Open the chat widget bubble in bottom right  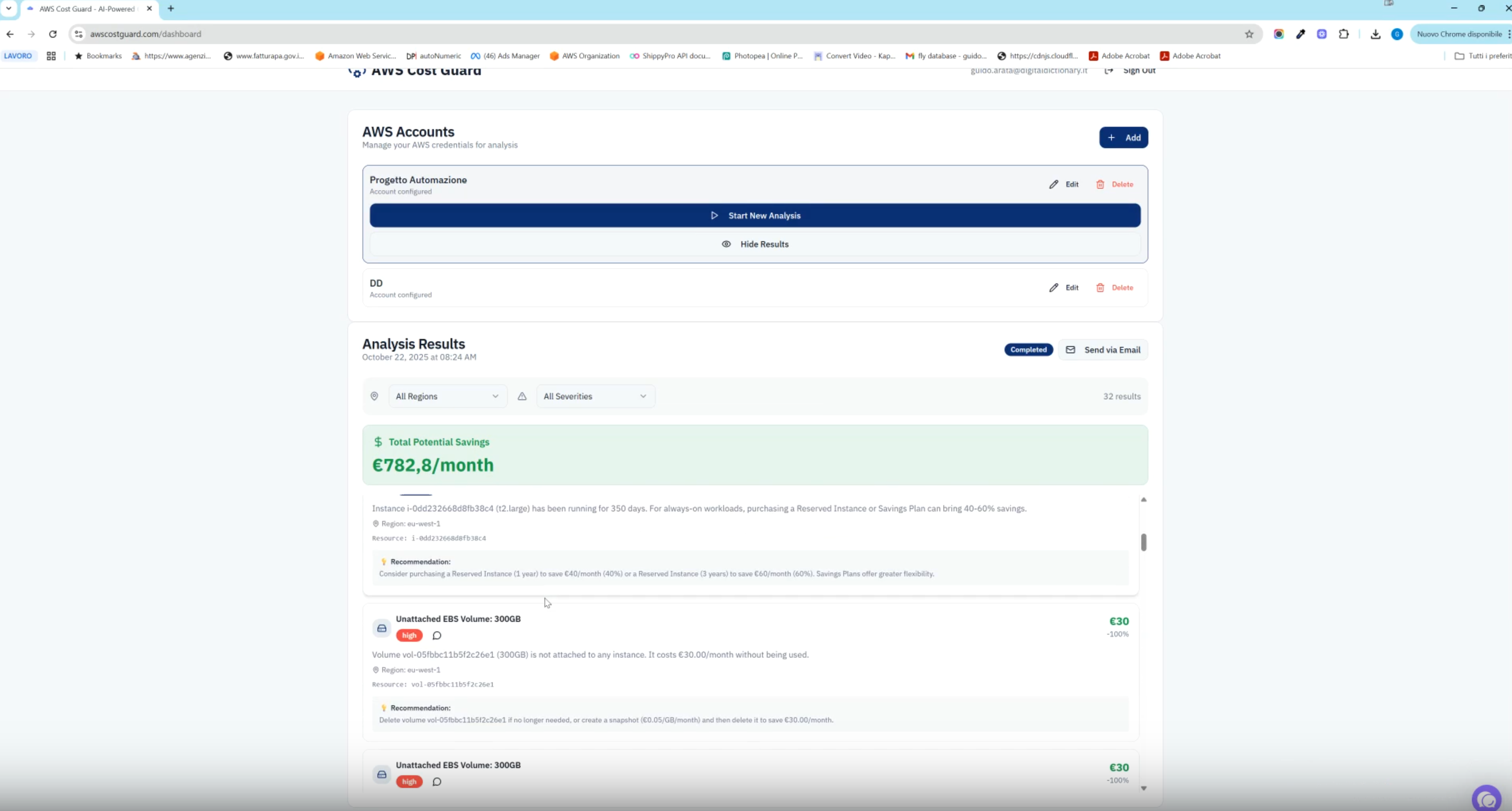tap(1487, 797)
